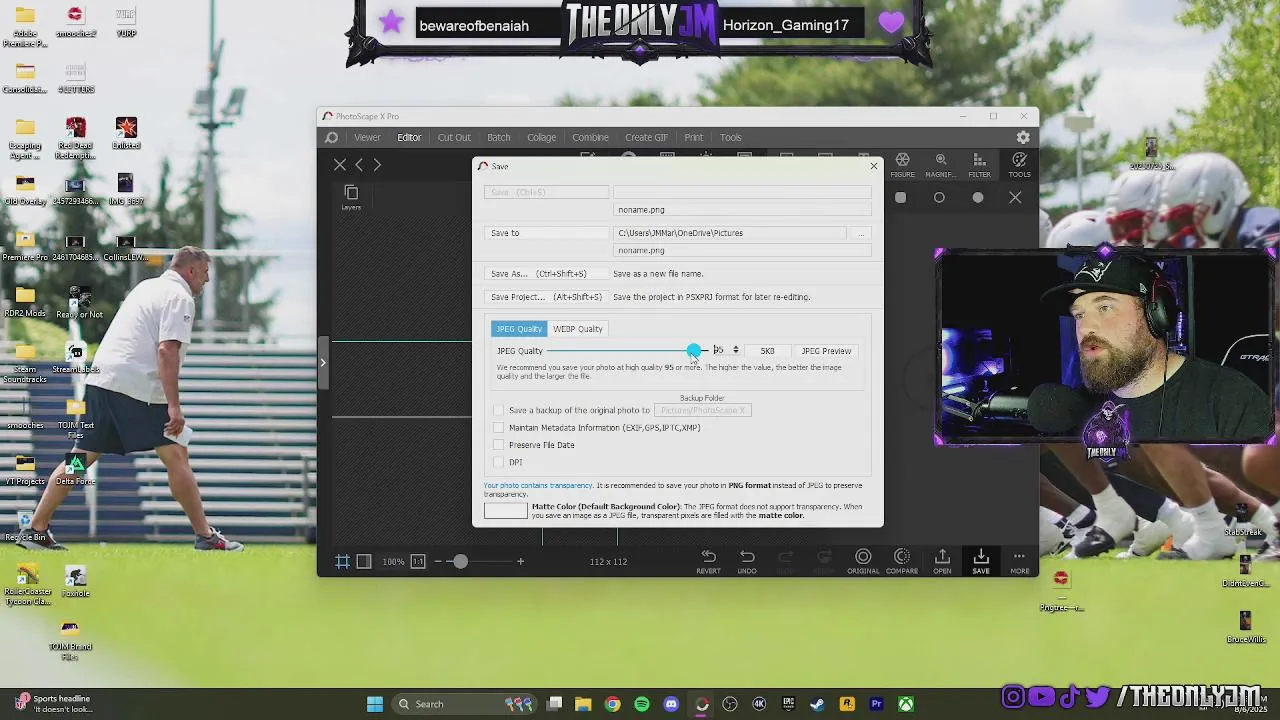Adjust the JPEG quality value stepper
Image resolution: width=1280 pixels, height=720 pixels.
(736, 351)
